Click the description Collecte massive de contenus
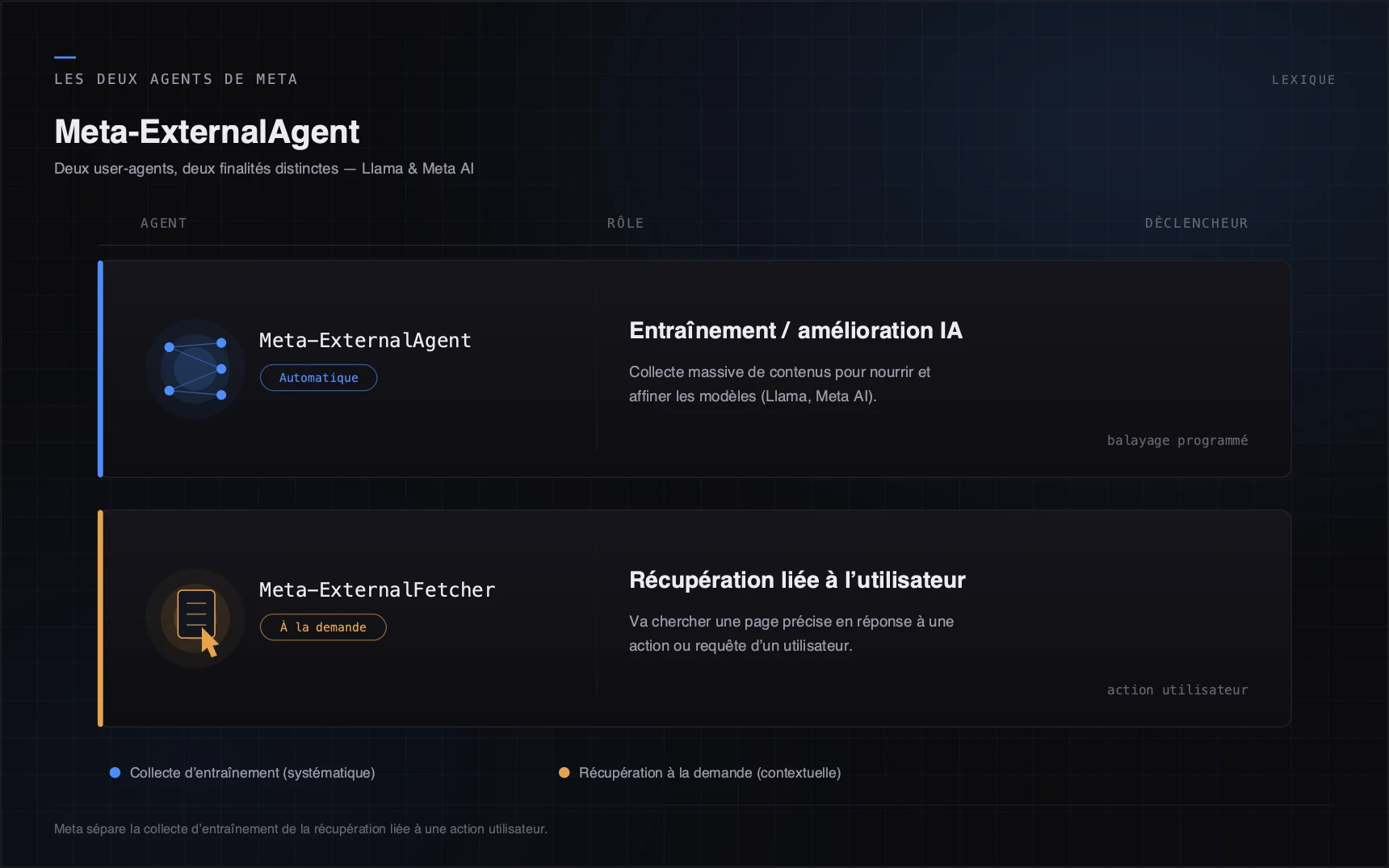This screenshot has width=1389, height=868. click(x=779, y=384)
